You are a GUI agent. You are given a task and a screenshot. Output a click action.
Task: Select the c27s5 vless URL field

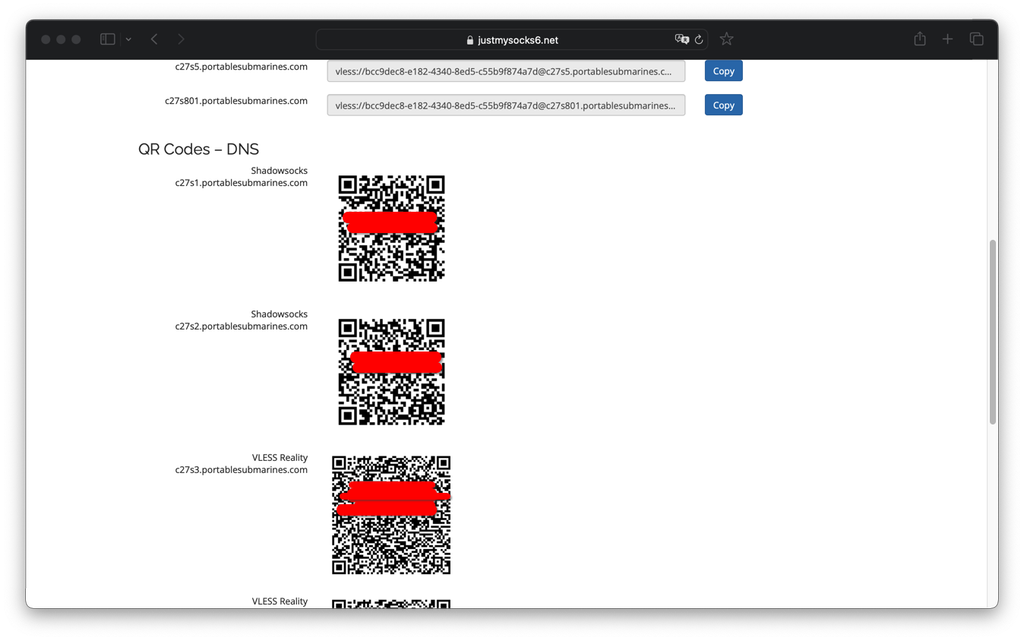[x=506, y=71]
